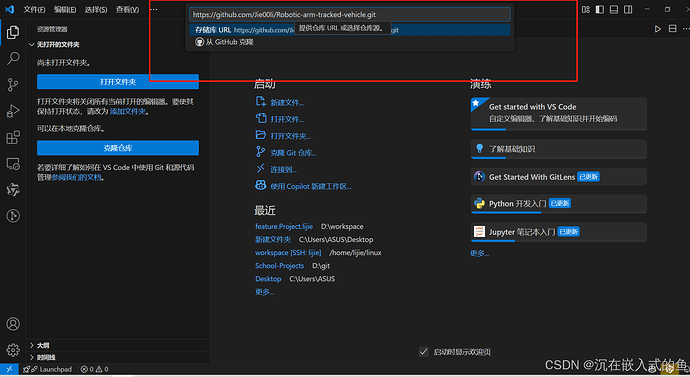
Task: Click the repository URL input field
Action: (350, 15)
